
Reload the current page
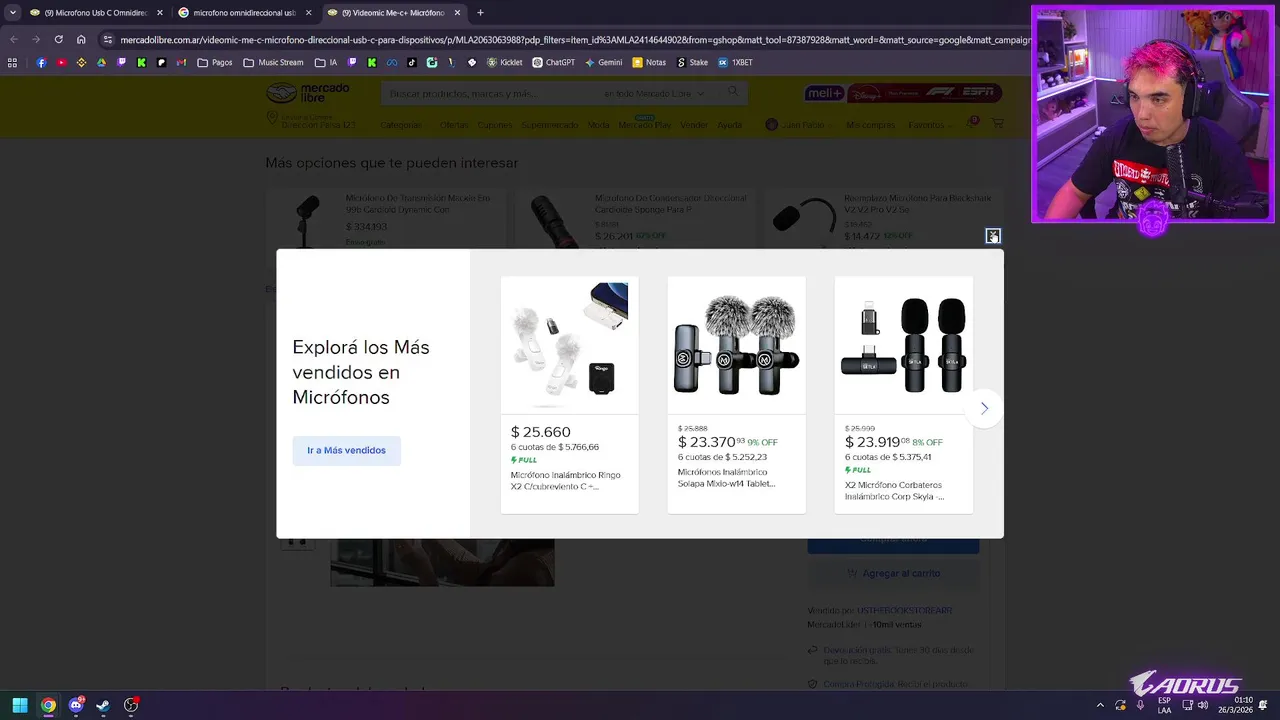click(x=59, y=39)
